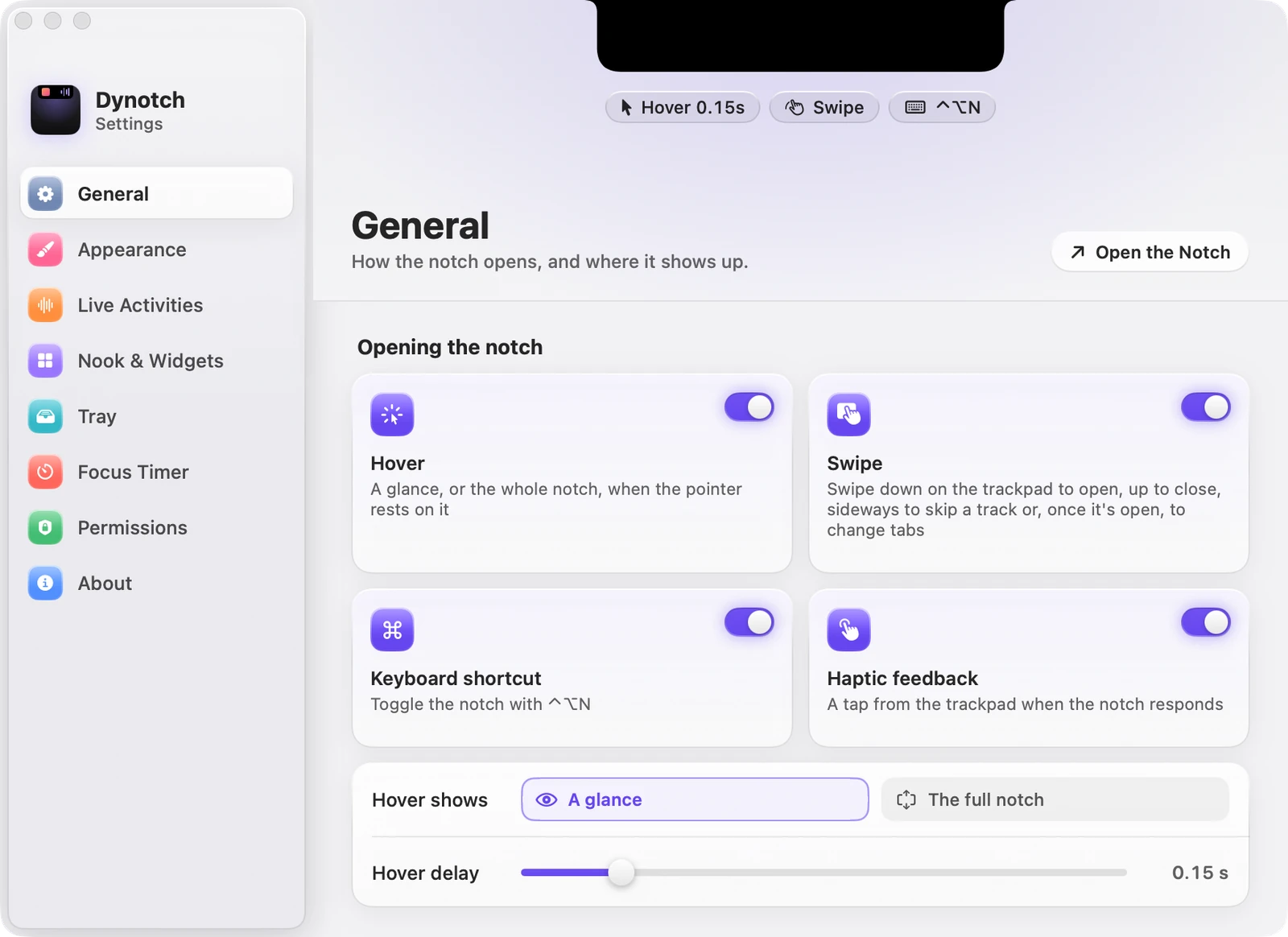Click the Hover delay slider track

824,873
